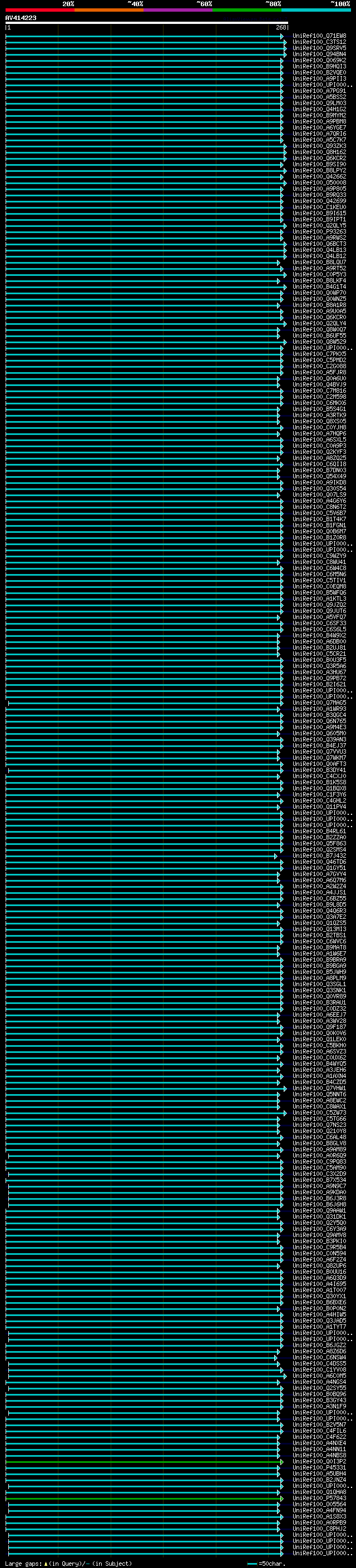
Task: Select the UniRef100_Q1GY51 label
Action: 319,868
